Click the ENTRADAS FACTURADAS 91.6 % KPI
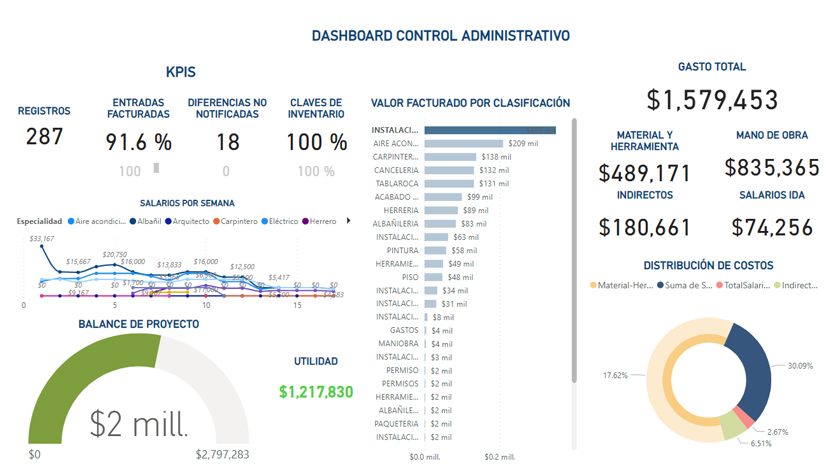Viewport: 834px width, 467px height. pyautogui.click(x=139, y=141)
